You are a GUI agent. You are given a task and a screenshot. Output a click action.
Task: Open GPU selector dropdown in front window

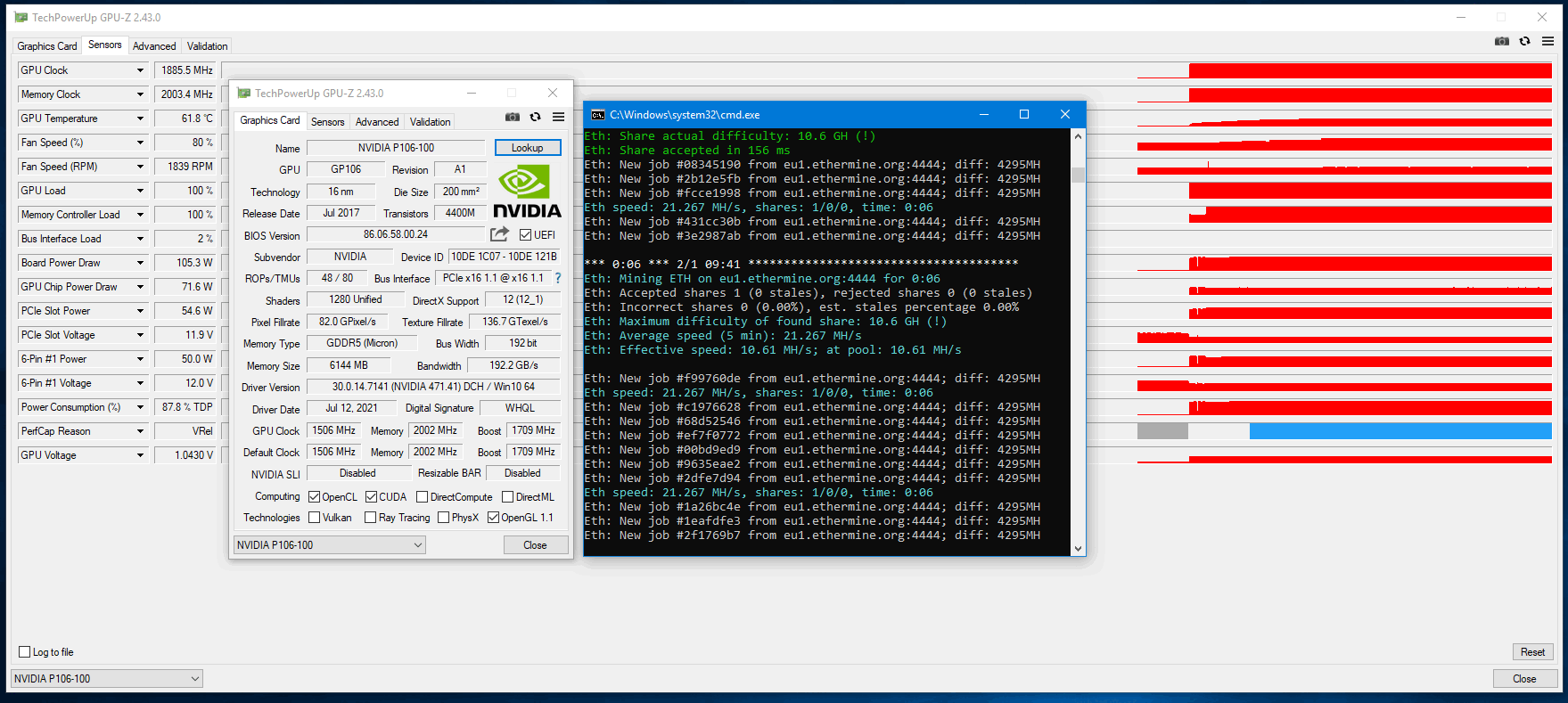[x=330, y=544]
